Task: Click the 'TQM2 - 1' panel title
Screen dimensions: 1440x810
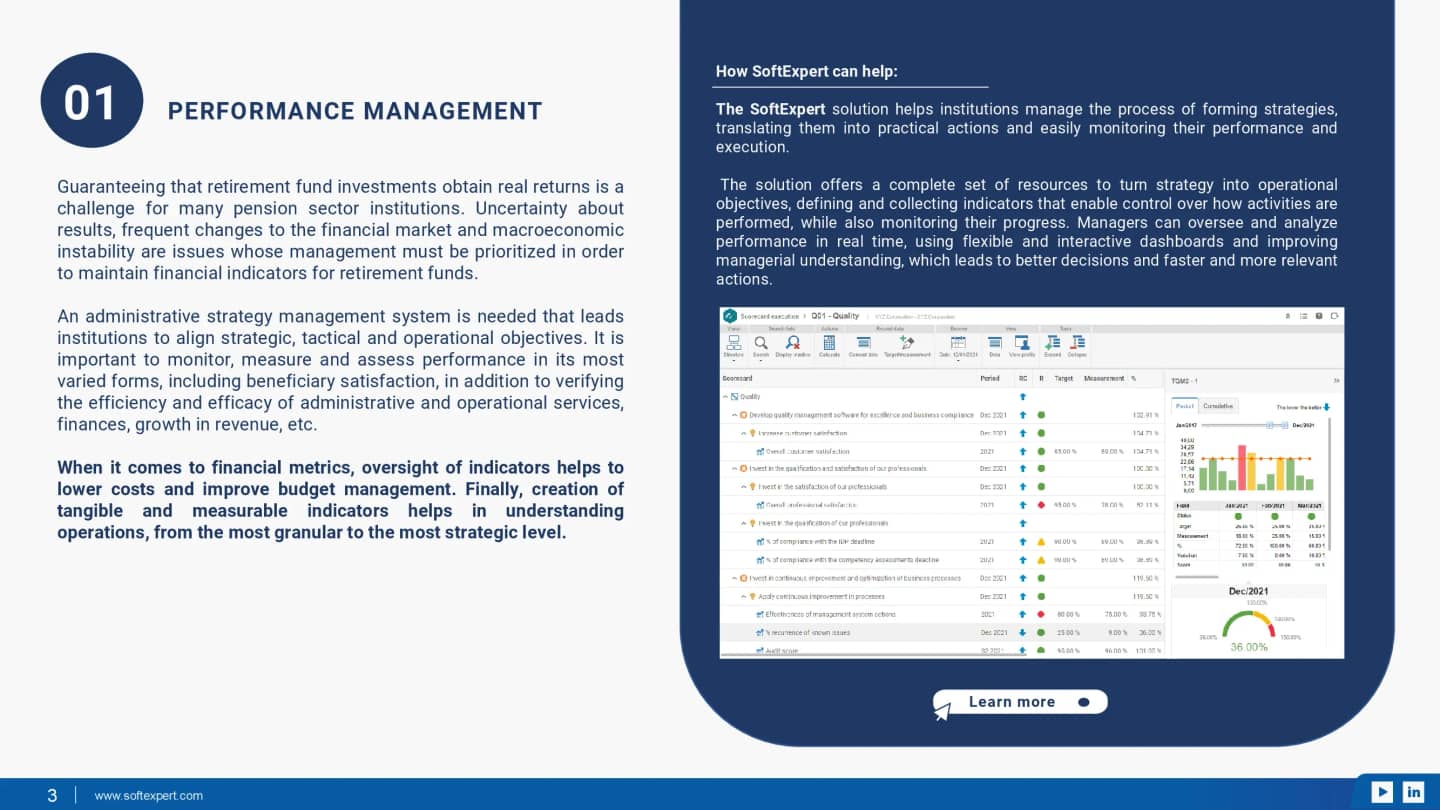Action: [x=1183, y=380]
